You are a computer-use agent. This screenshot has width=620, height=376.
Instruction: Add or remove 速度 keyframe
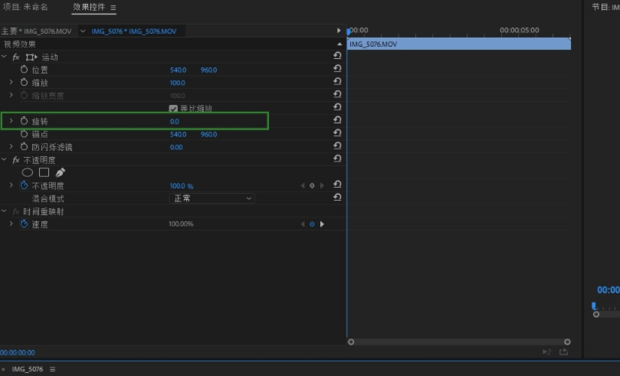click(312, 224)
